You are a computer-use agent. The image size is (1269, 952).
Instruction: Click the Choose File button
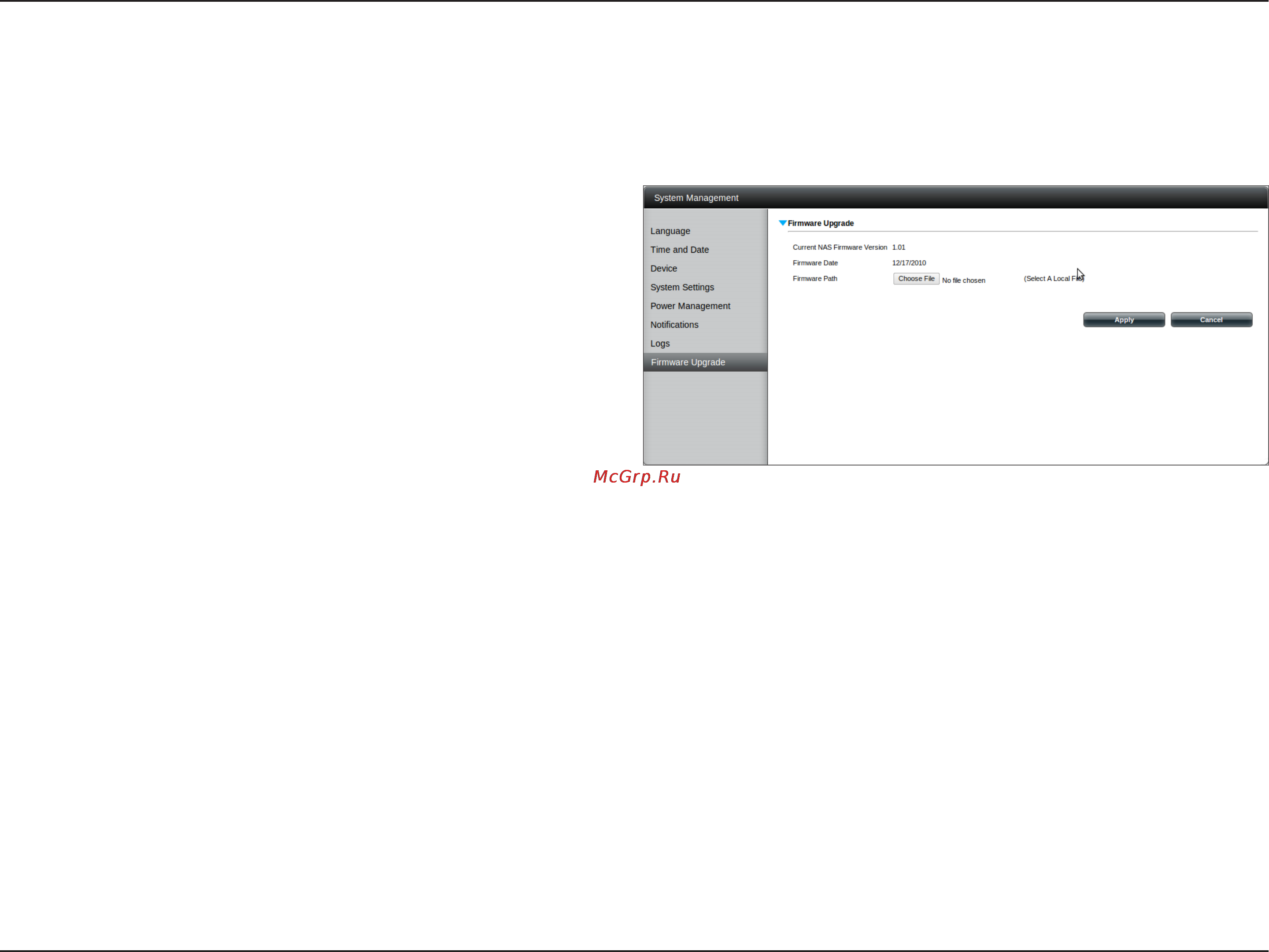916,279
